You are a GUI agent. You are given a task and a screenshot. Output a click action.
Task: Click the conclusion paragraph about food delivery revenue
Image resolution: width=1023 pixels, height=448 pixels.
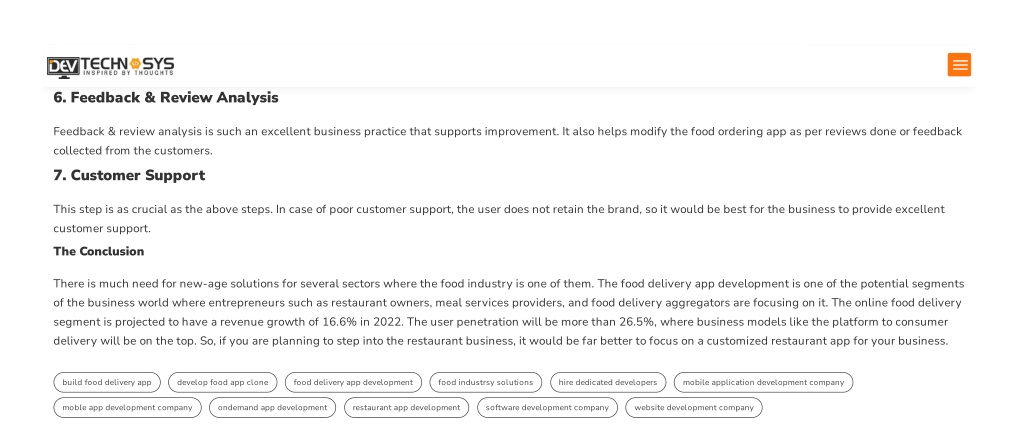[x=509, y=312]
